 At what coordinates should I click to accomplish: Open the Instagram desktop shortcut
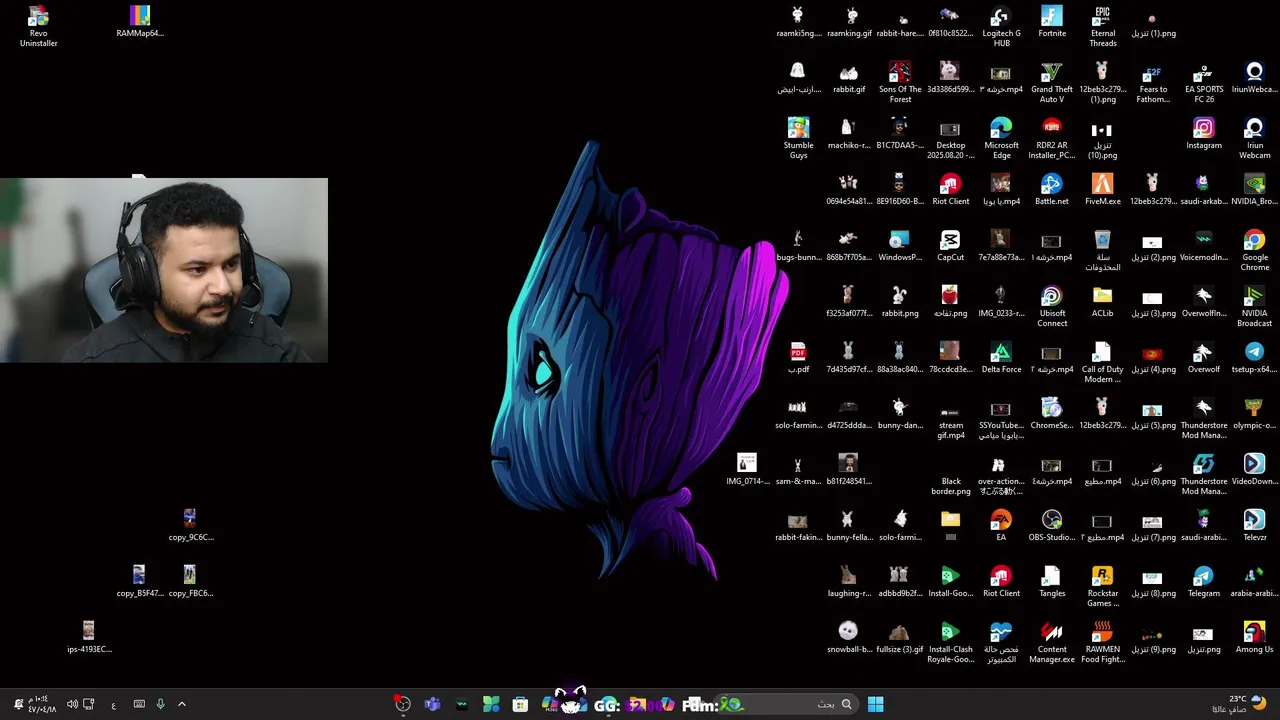coord(1204,134)
